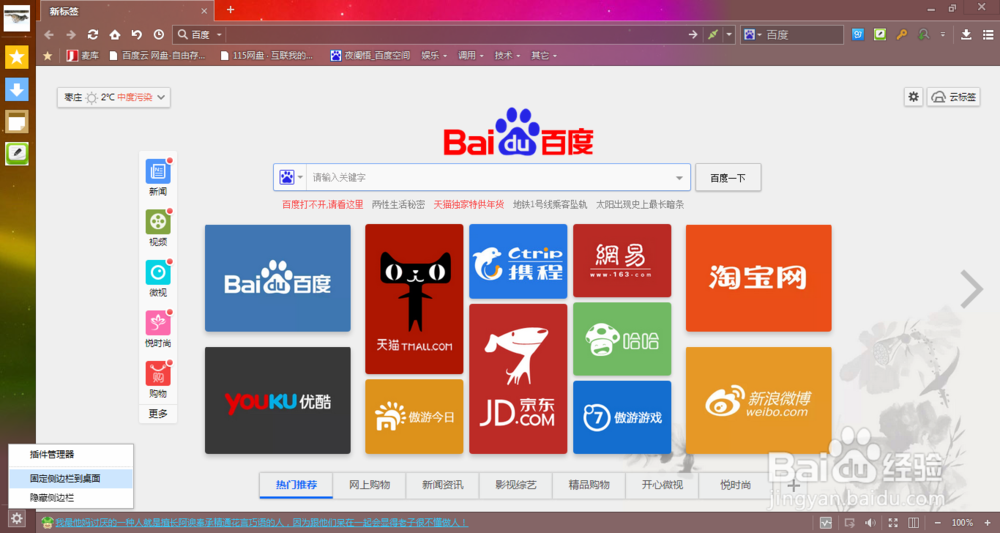
Task: Undo the last closed tab
Action: [x=136, y=34]
